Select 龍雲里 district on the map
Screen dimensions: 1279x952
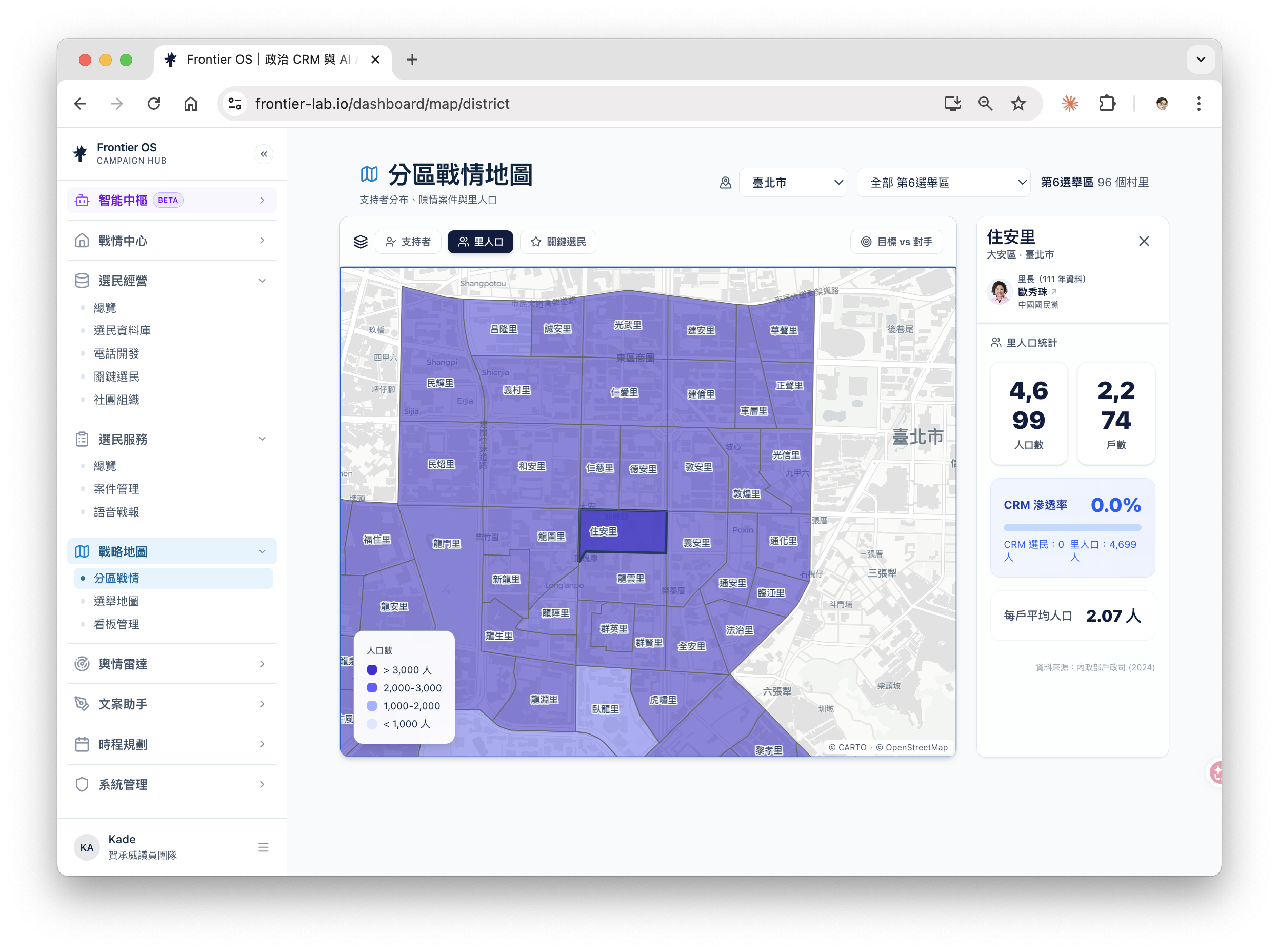click(630, 578)
